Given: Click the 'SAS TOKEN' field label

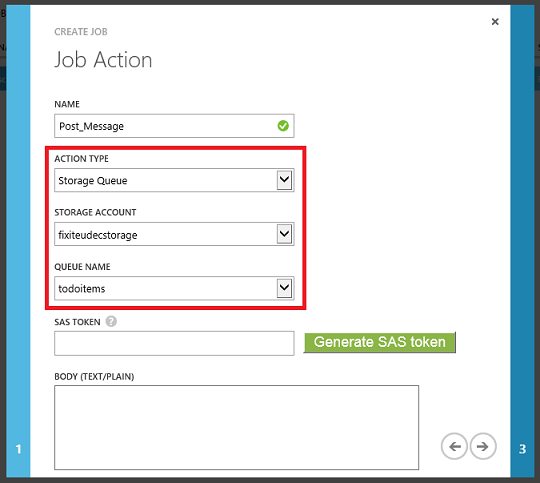Looking at the screenshot, I should click(77, 322).
